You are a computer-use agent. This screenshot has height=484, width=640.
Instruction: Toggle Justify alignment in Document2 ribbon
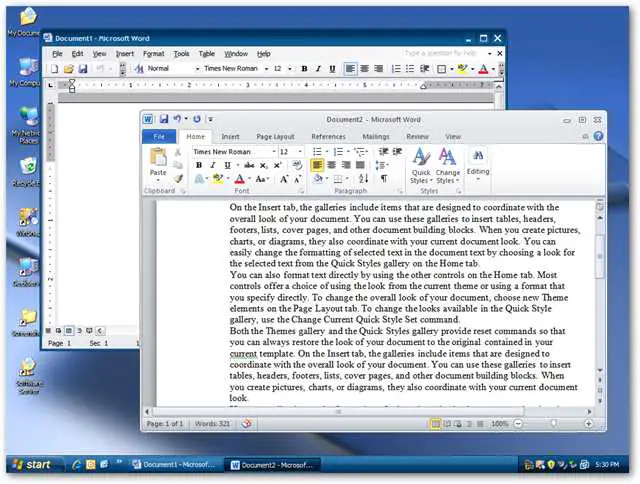coord(360,165)
